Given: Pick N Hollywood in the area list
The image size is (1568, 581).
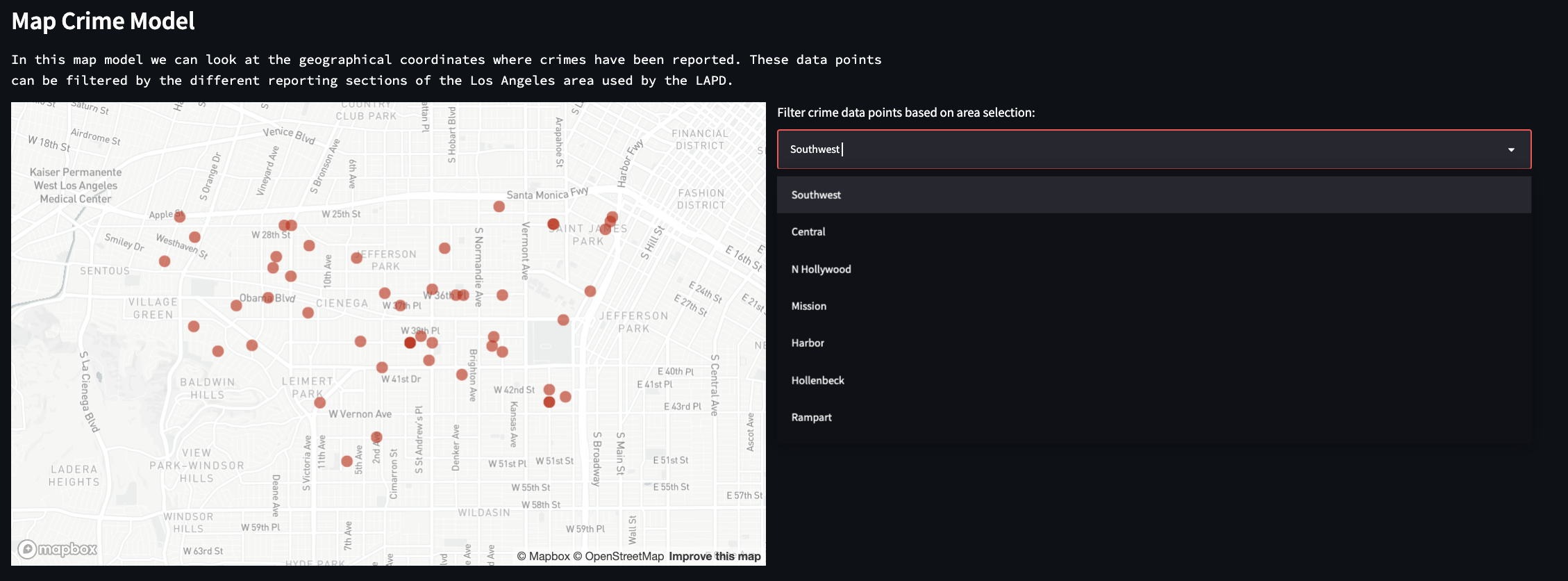Looking at the screenshot, I should tap(821, 270).
